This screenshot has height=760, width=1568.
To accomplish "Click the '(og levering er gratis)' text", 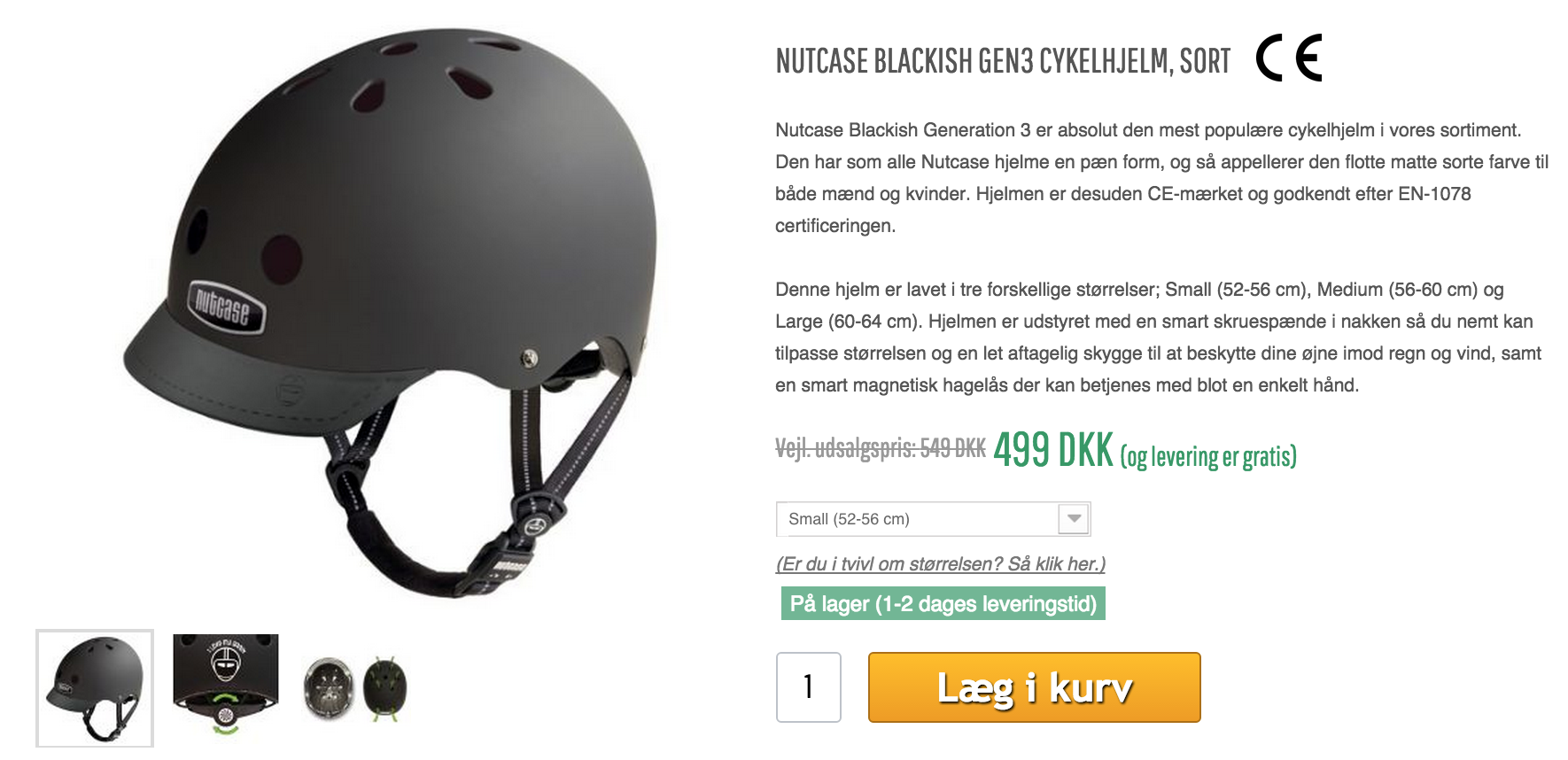I will click(1208, 456).
